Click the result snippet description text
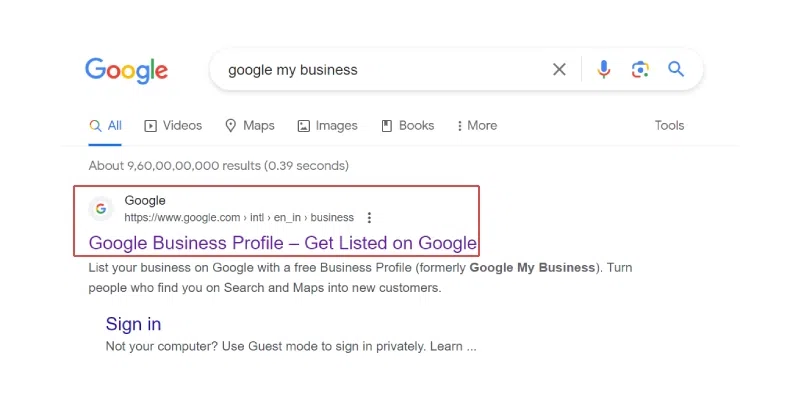Viewport: 800px width, 400px height. [360, 278]
